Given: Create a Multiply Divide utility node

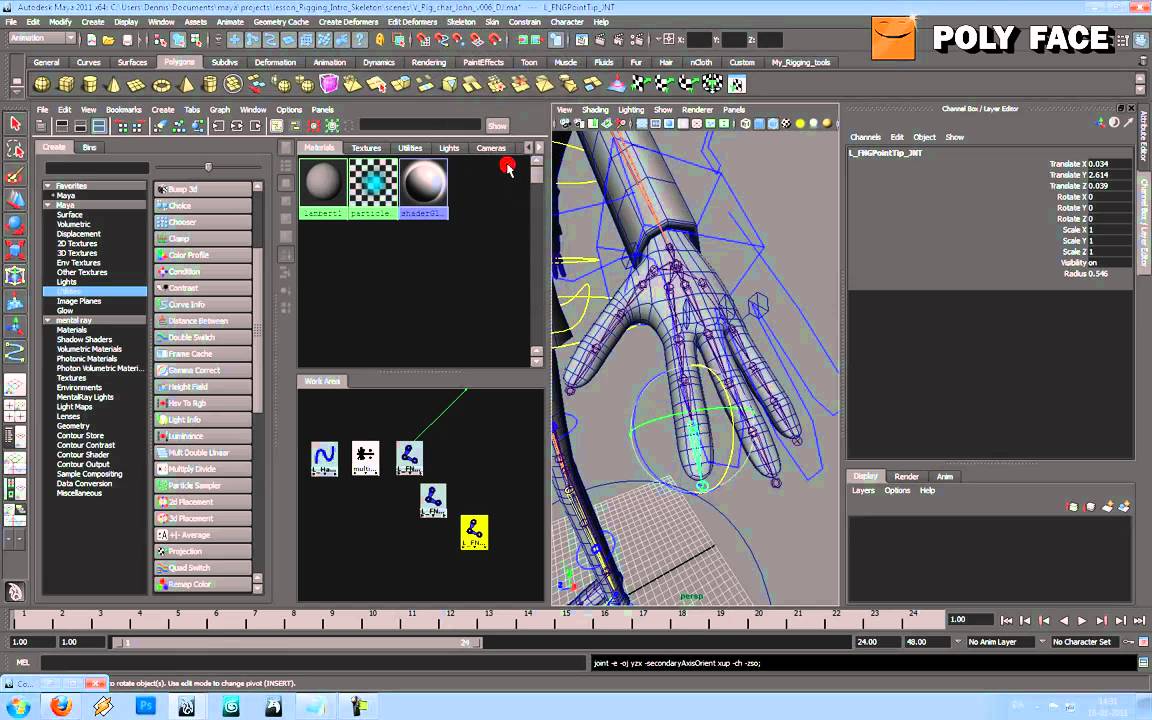Looking at the screenshot, I should [203, 469].
